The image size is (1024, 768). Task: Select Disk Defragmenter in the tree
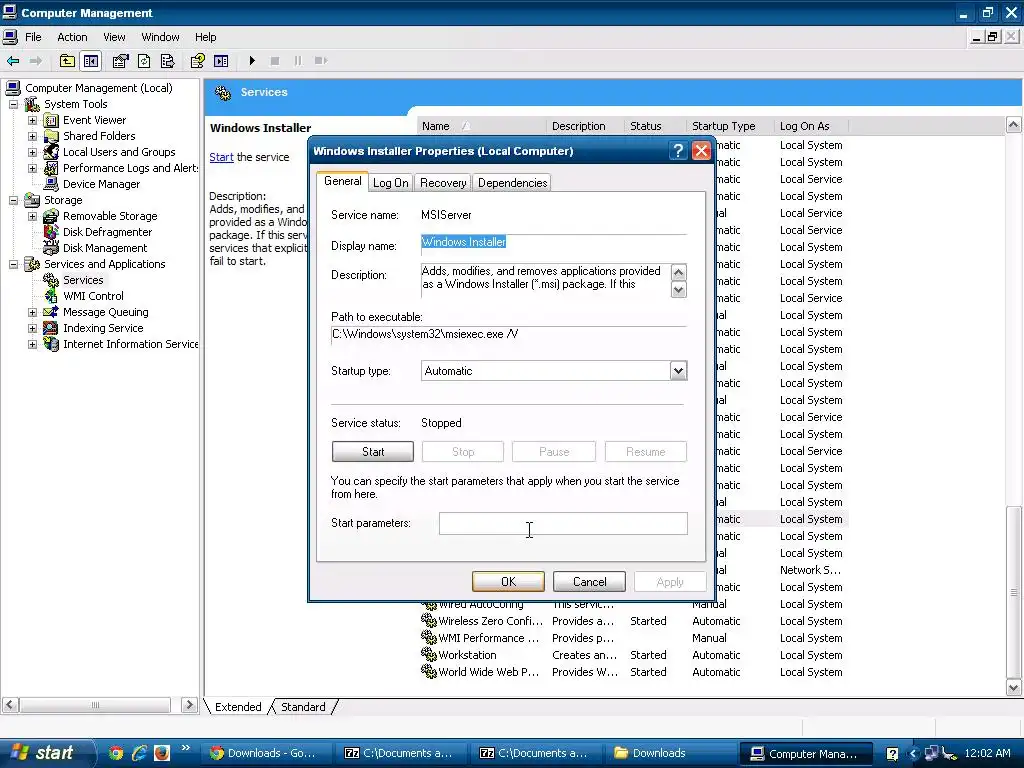107,232
